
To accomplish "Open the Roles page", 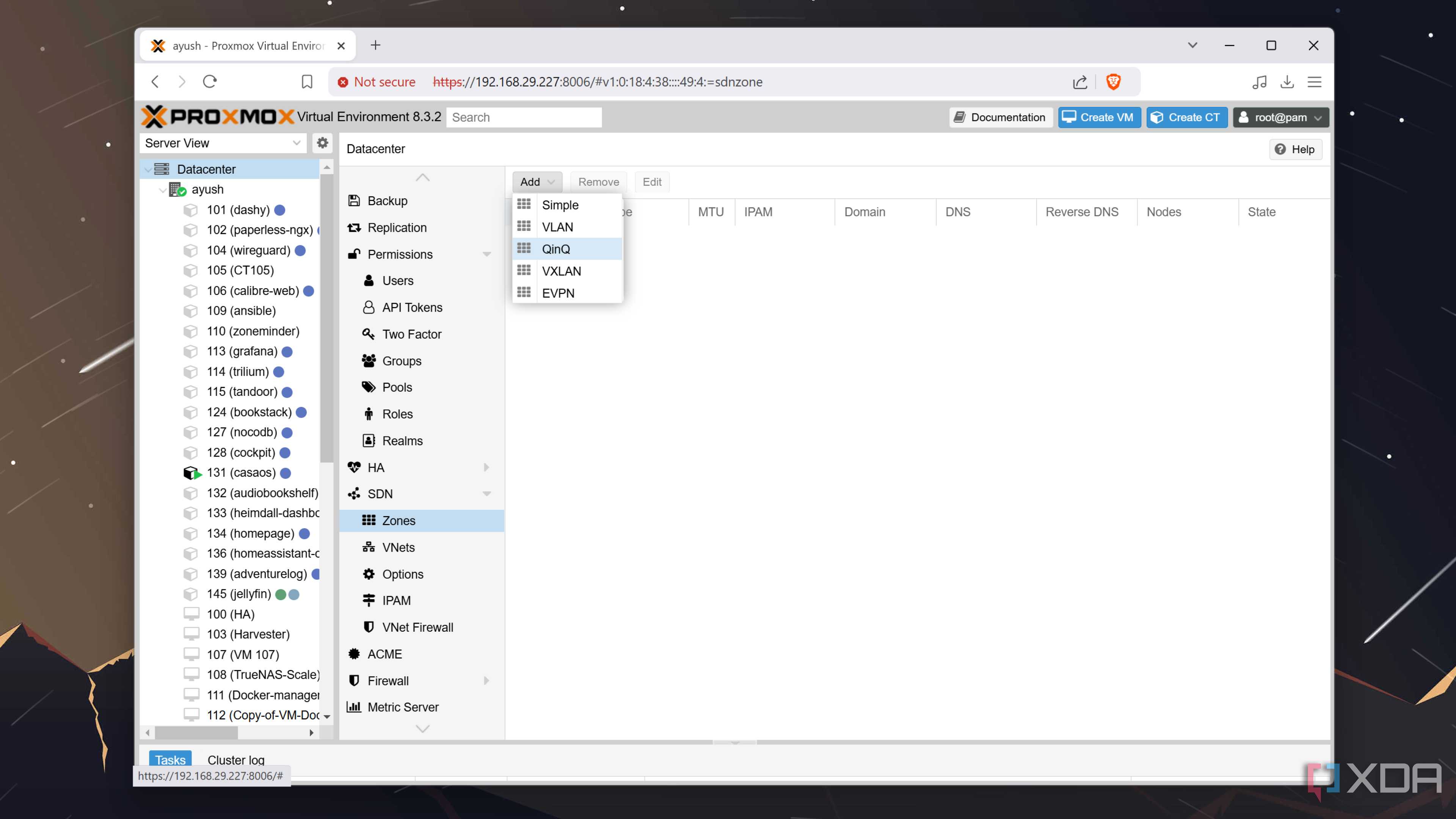I will (397, 414).
